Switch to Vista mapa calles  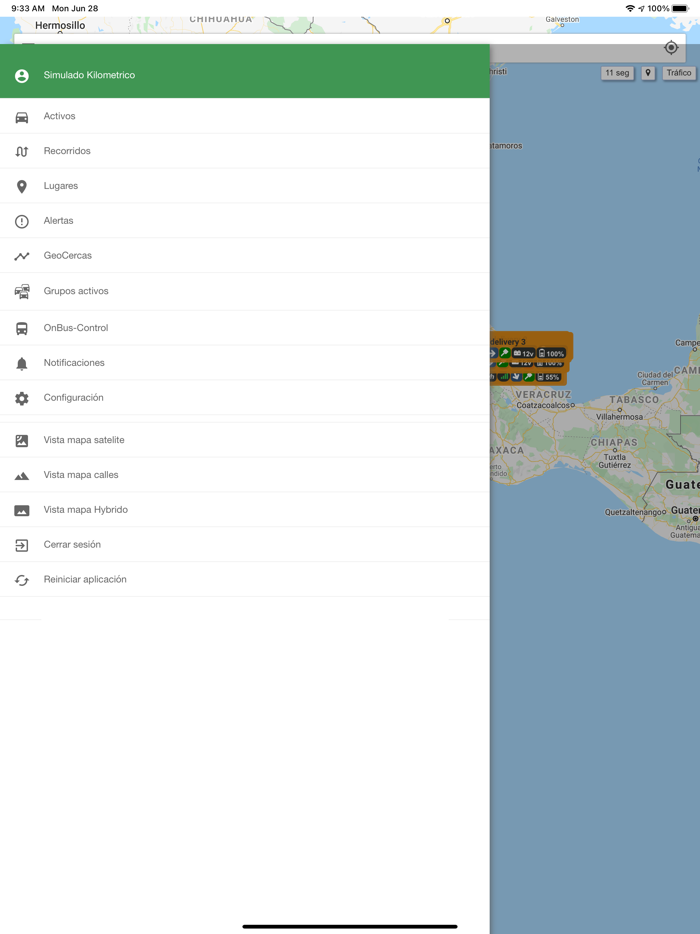click(x=245, y=475)
